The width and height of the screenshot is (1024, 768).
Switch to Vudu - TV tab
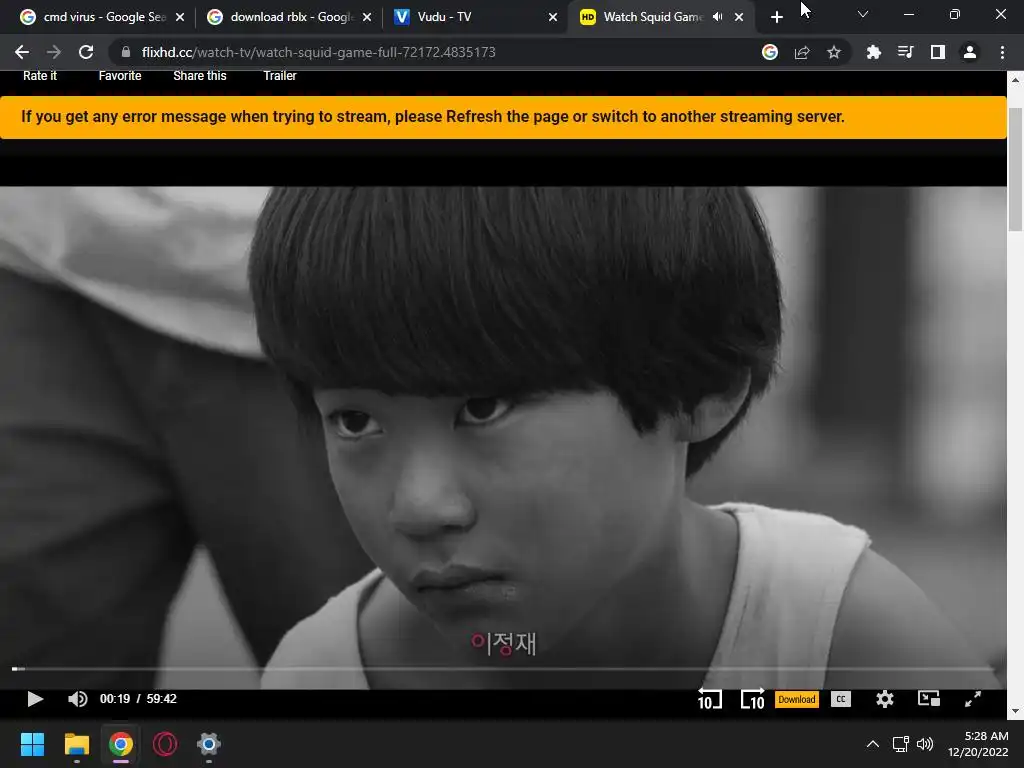click(x=475, y=17)
